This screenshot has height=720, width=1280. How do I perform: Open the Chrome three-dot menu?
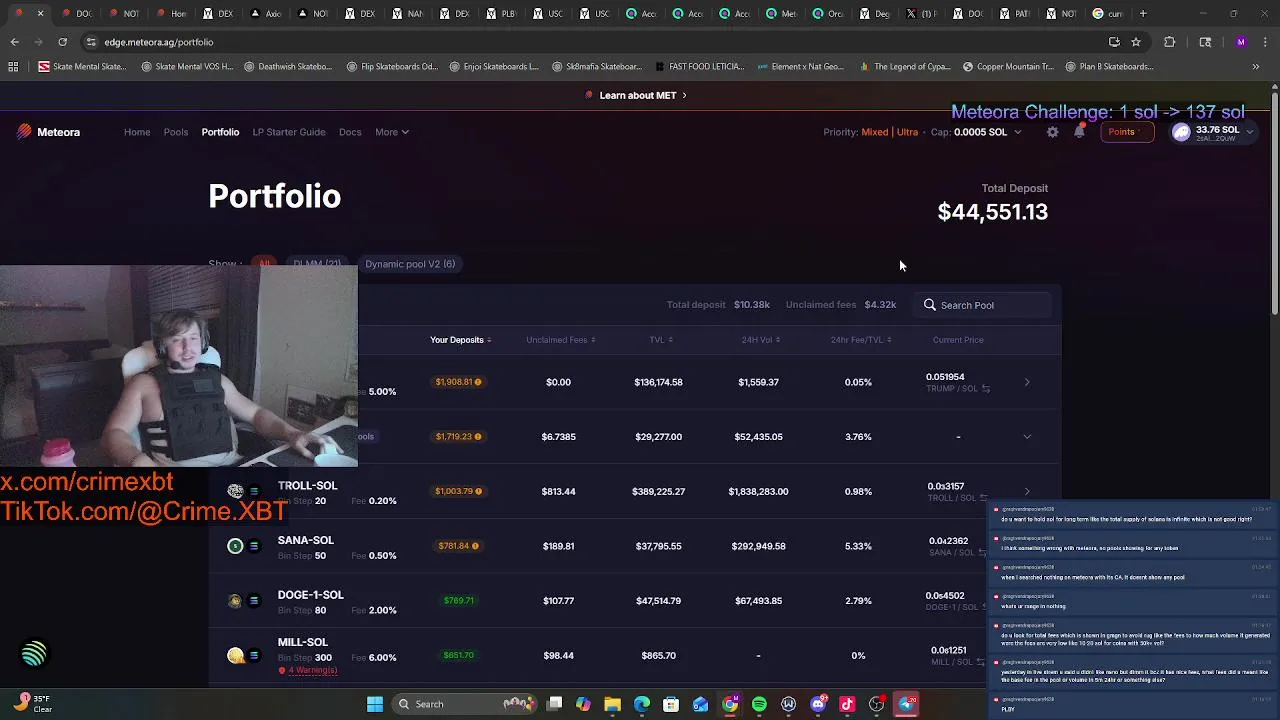coord(1265,42)
